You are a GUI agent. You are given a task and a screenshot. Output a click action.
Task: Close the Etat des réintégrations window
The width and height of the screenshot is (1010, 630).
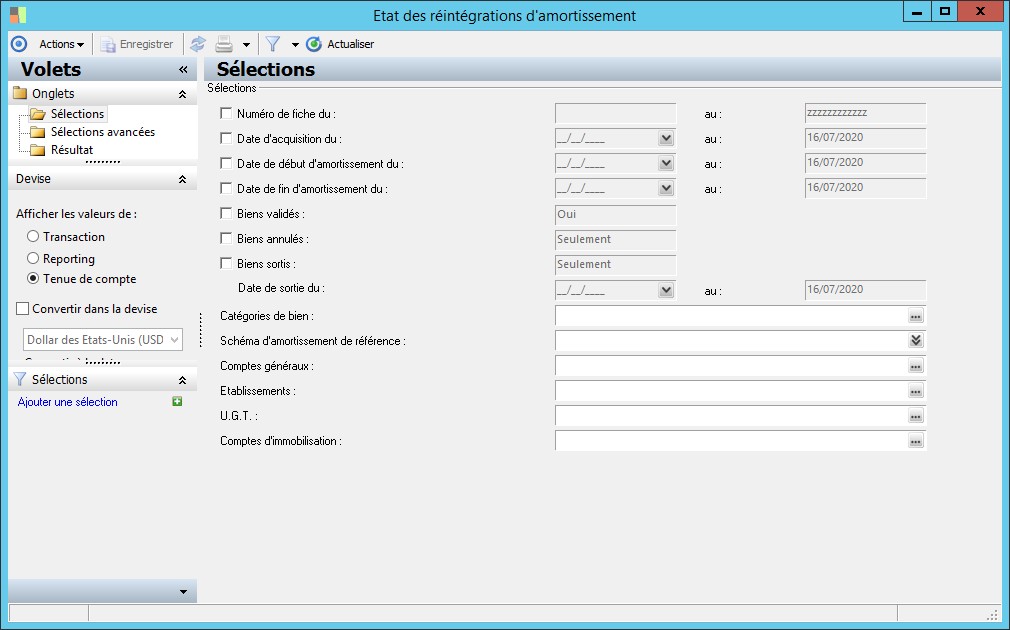tap(980, 12)
